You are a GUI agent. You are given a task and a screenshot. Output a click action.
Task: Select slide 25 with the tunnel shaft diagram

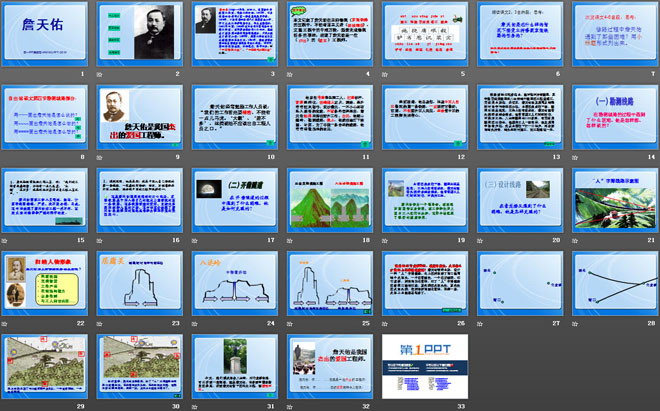(327, 281)
